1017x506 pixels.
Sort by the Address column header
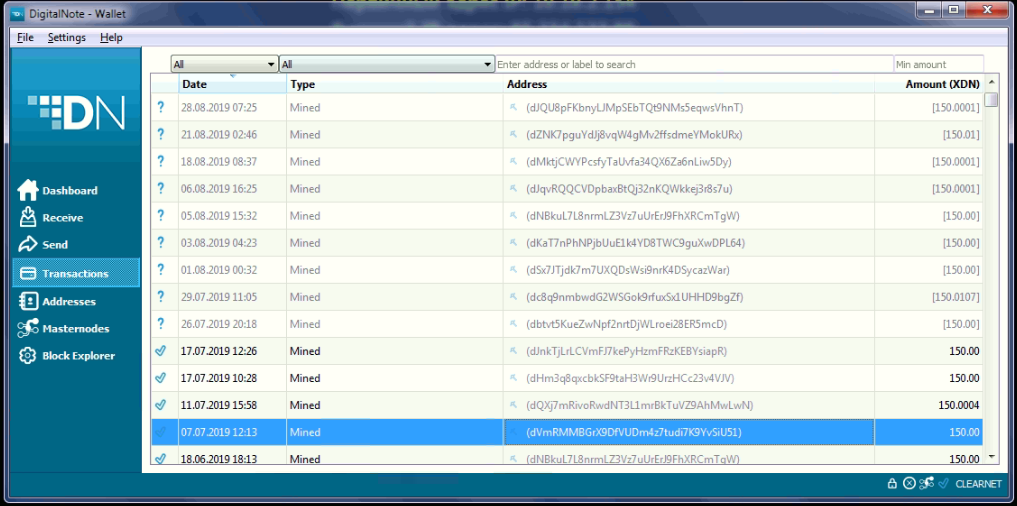pos(689,84)
